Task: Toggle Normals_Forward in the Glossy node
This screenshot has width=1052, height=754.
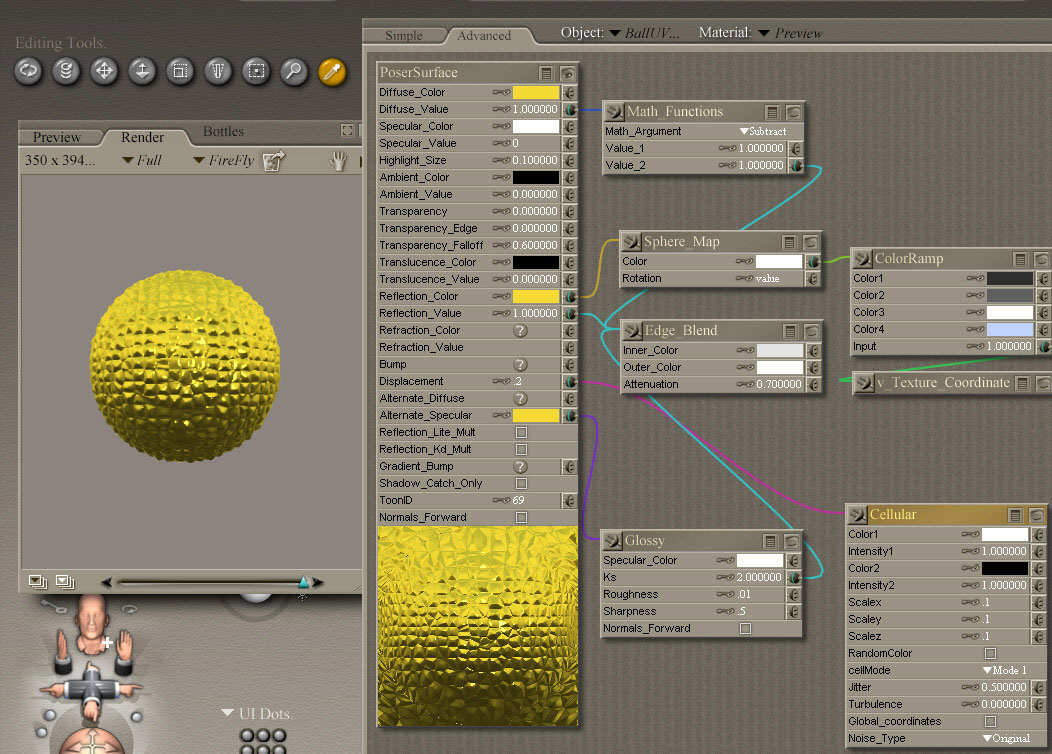Action: tap(745, 628)
